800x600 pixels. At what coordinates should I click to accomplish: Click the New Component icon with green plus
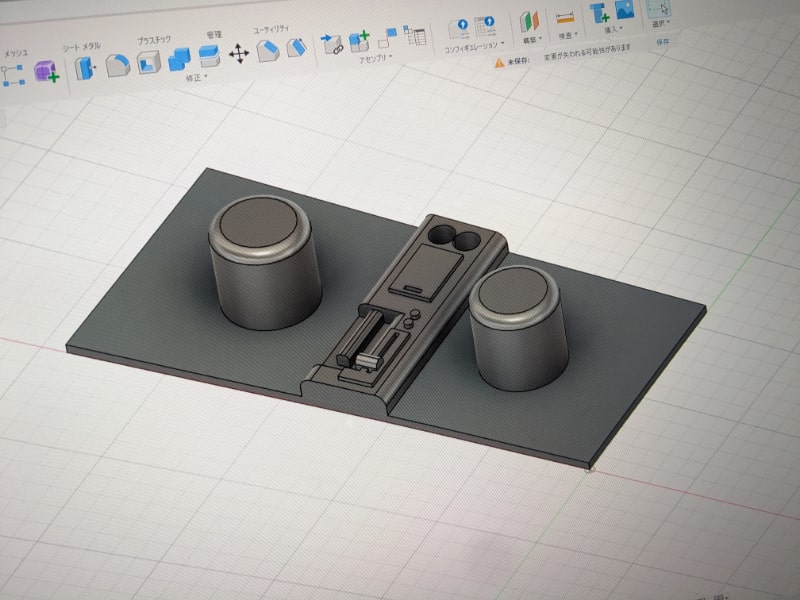359,40
